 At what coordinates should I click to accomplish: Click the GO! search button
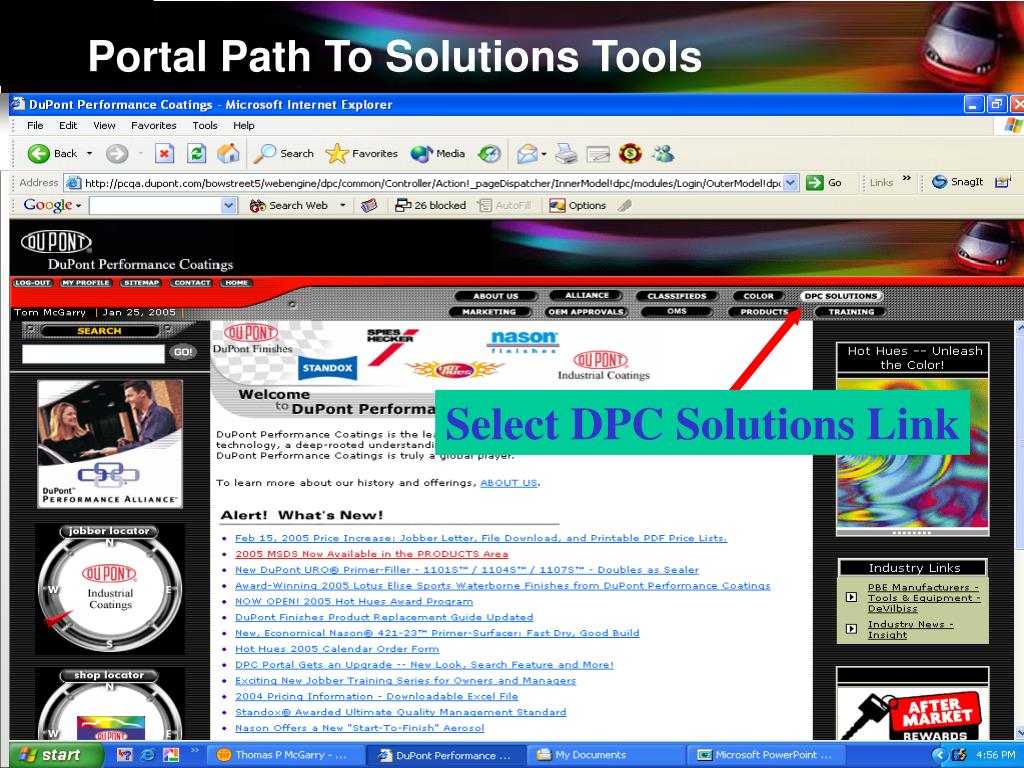184,352
